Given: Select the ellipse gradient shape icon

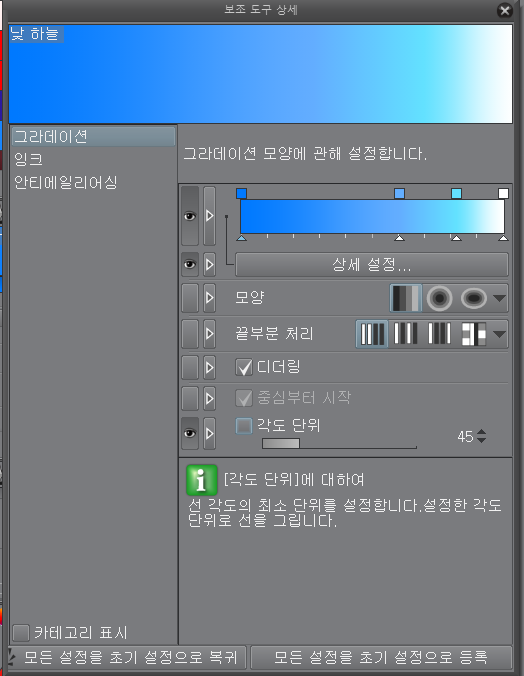Looking at the screenshot, I should tap(474, 298).
